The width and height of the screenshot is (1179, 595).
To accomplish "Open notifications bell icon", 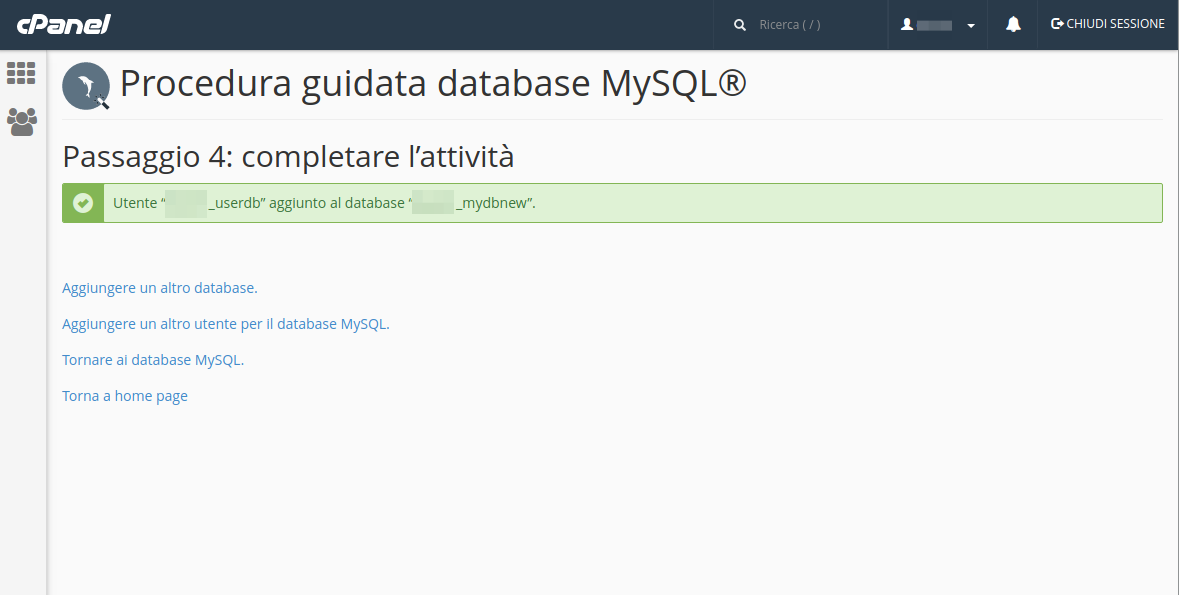I will pos(1013,24).
